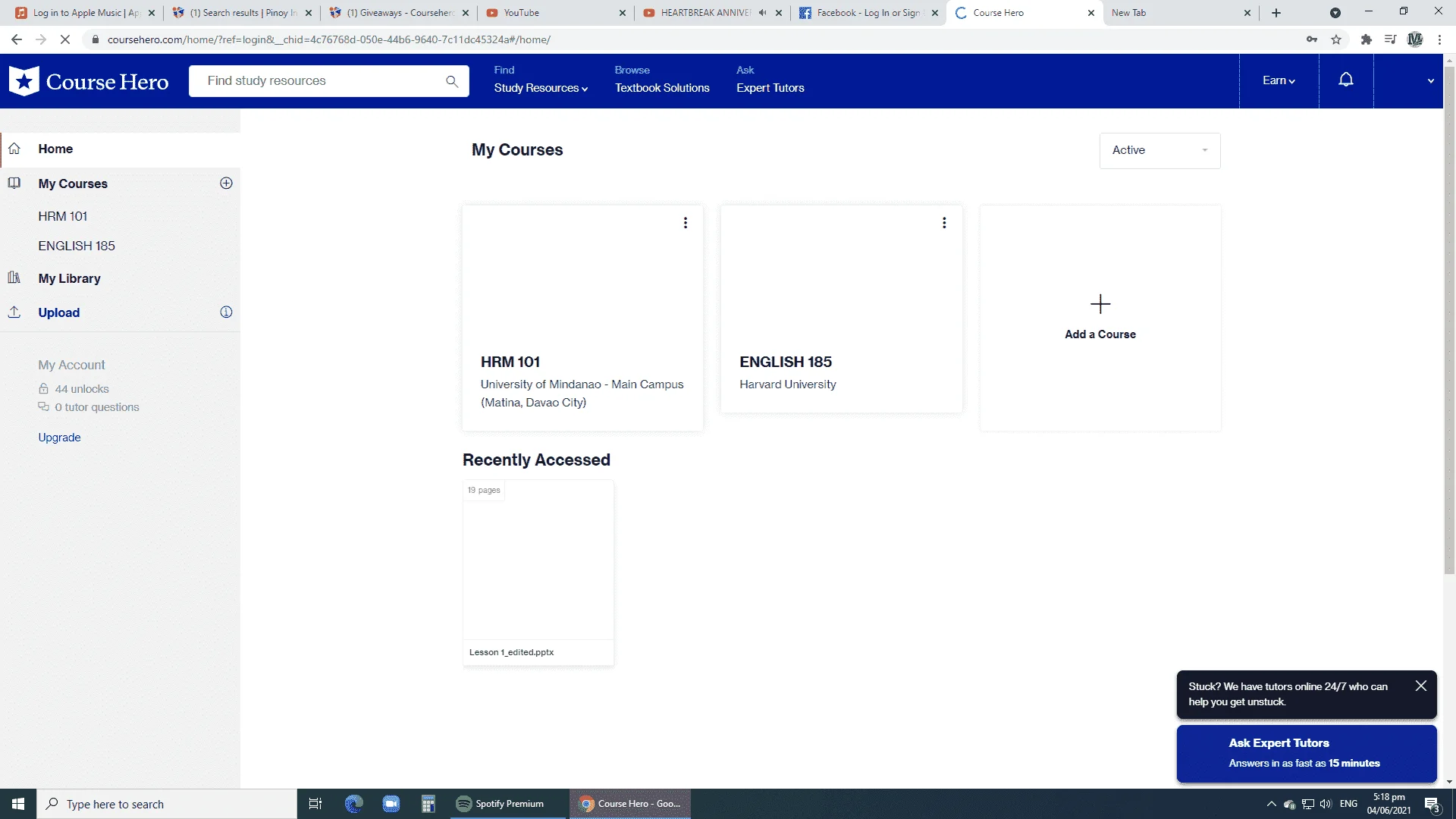
Task: Open Windows Start menu
Action: (x=18, y=804)
